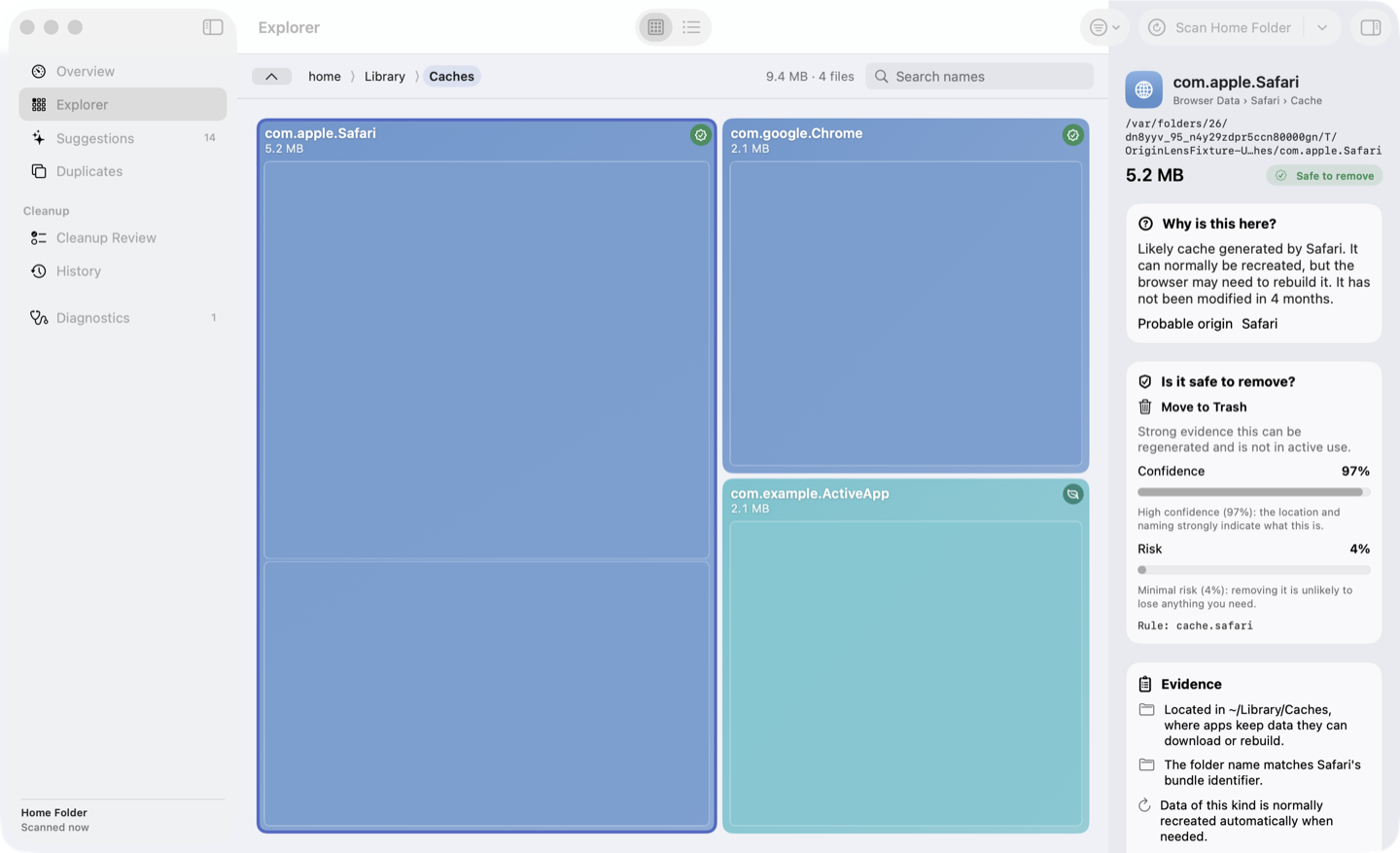The width and height of the screenshot is (1400, 853).
Task: Click the Cleanup Review checklist icon
Action: tap(39, 237)
